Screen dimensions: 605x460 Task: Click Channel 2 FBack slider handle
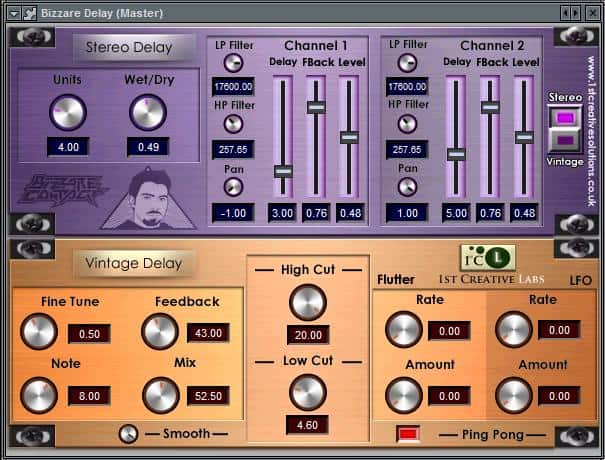(490, 107)
